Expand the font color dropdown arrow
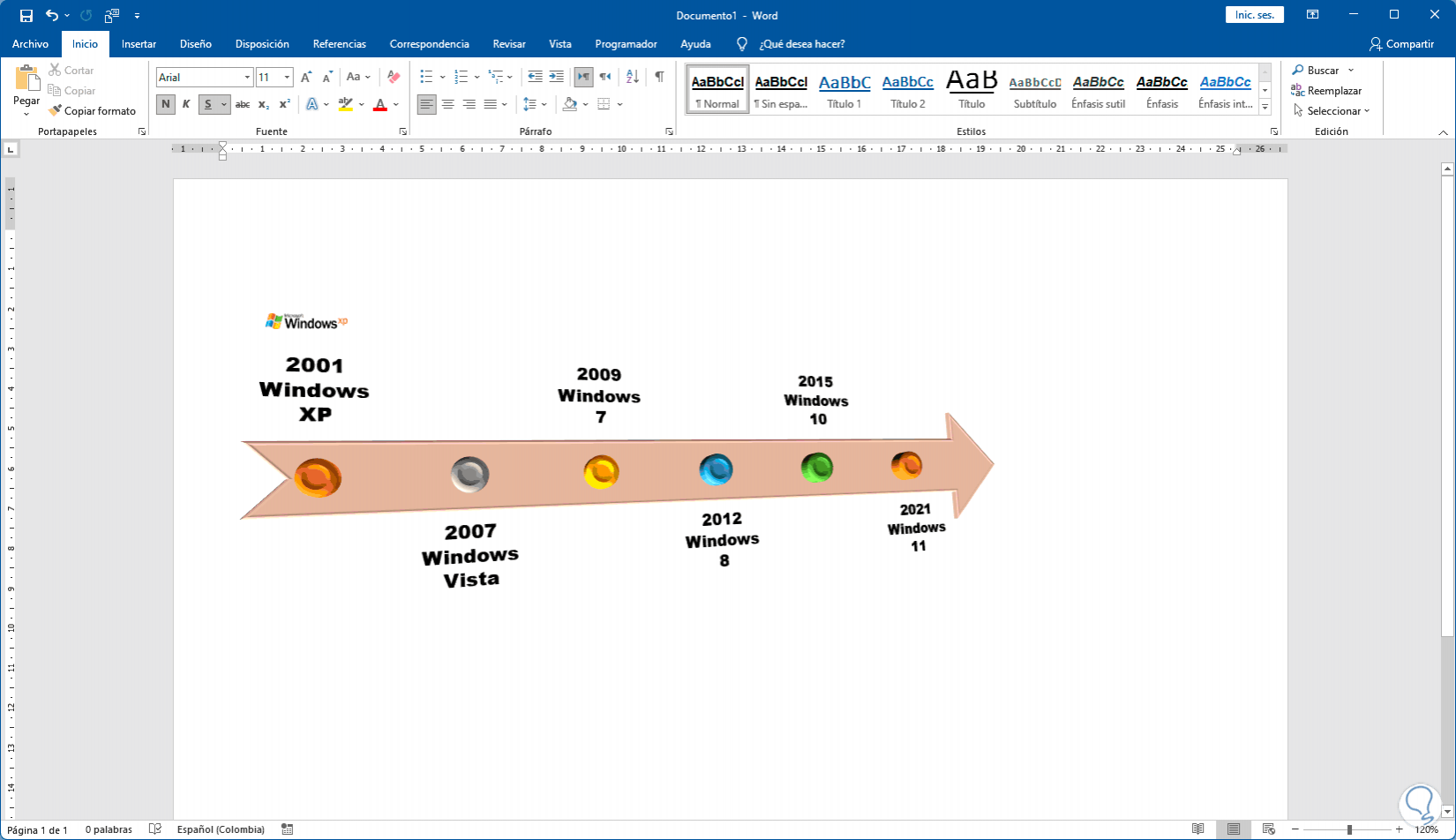The width and height of the screenshot is (1456, 840). pos(396,104)
